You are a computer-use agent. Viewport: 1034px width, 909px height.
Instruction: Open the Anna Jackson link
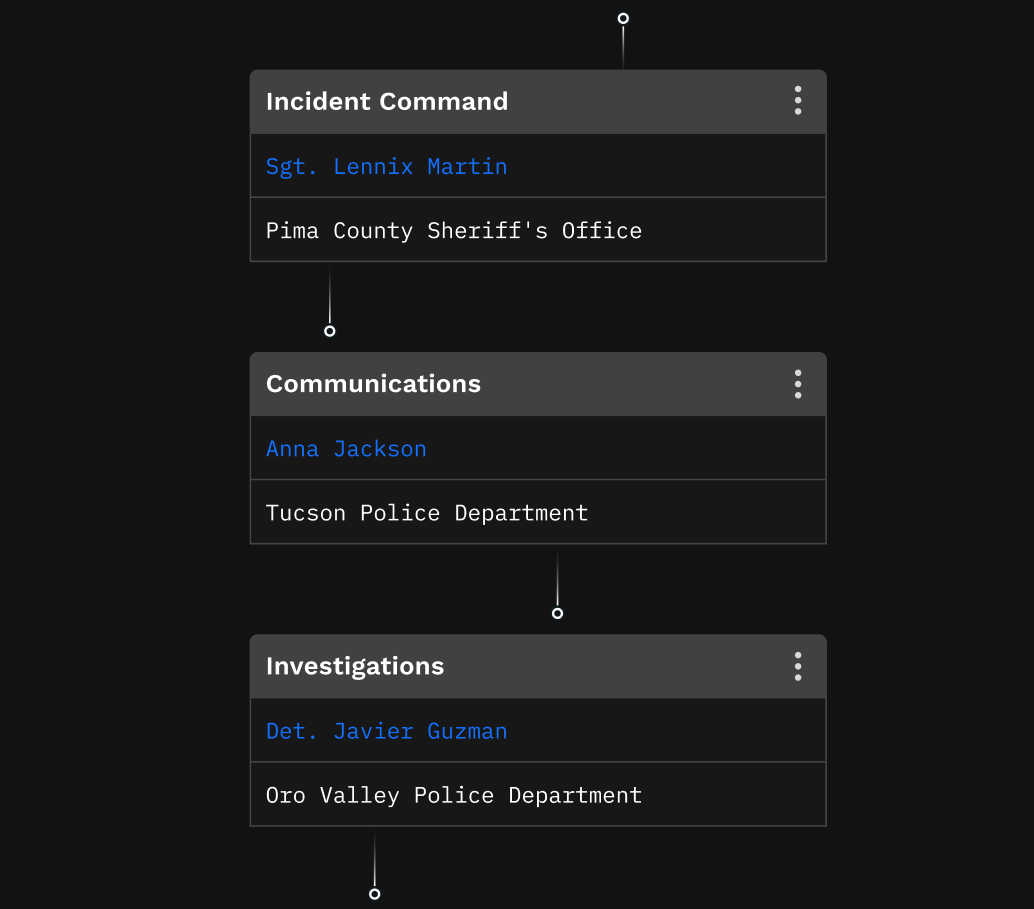pos(346,449)
